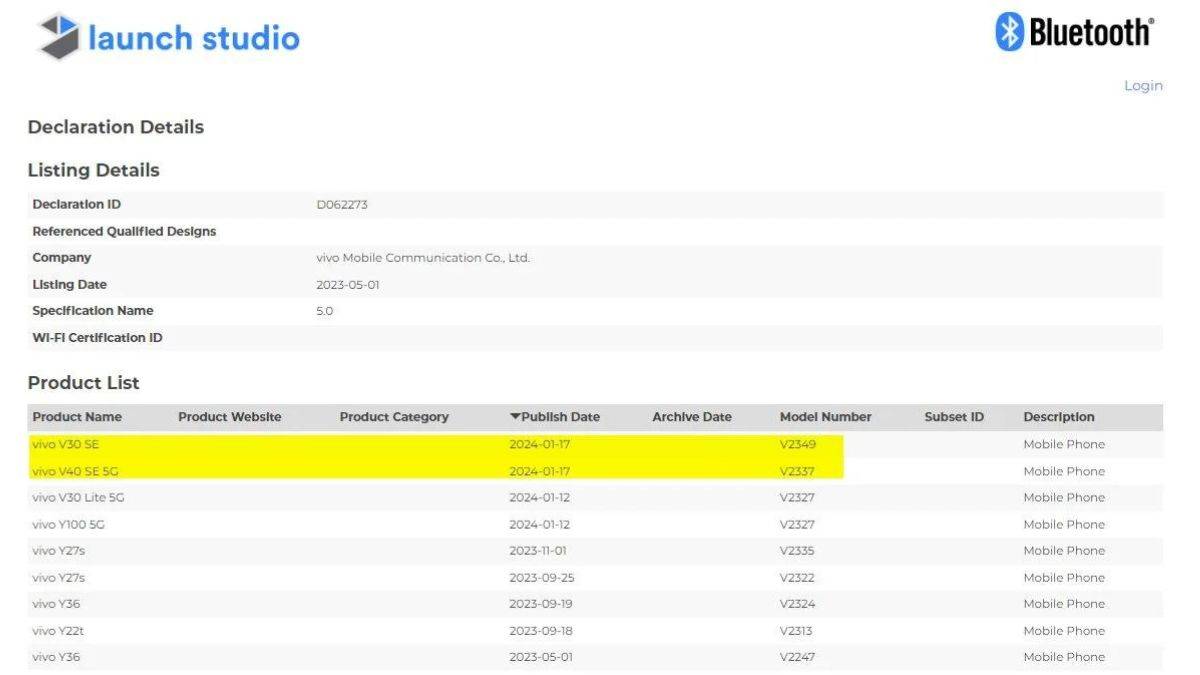The height and width of the screenshot is (675, 1200).
Task: Click the Description column header
Action: (1059, 417)
